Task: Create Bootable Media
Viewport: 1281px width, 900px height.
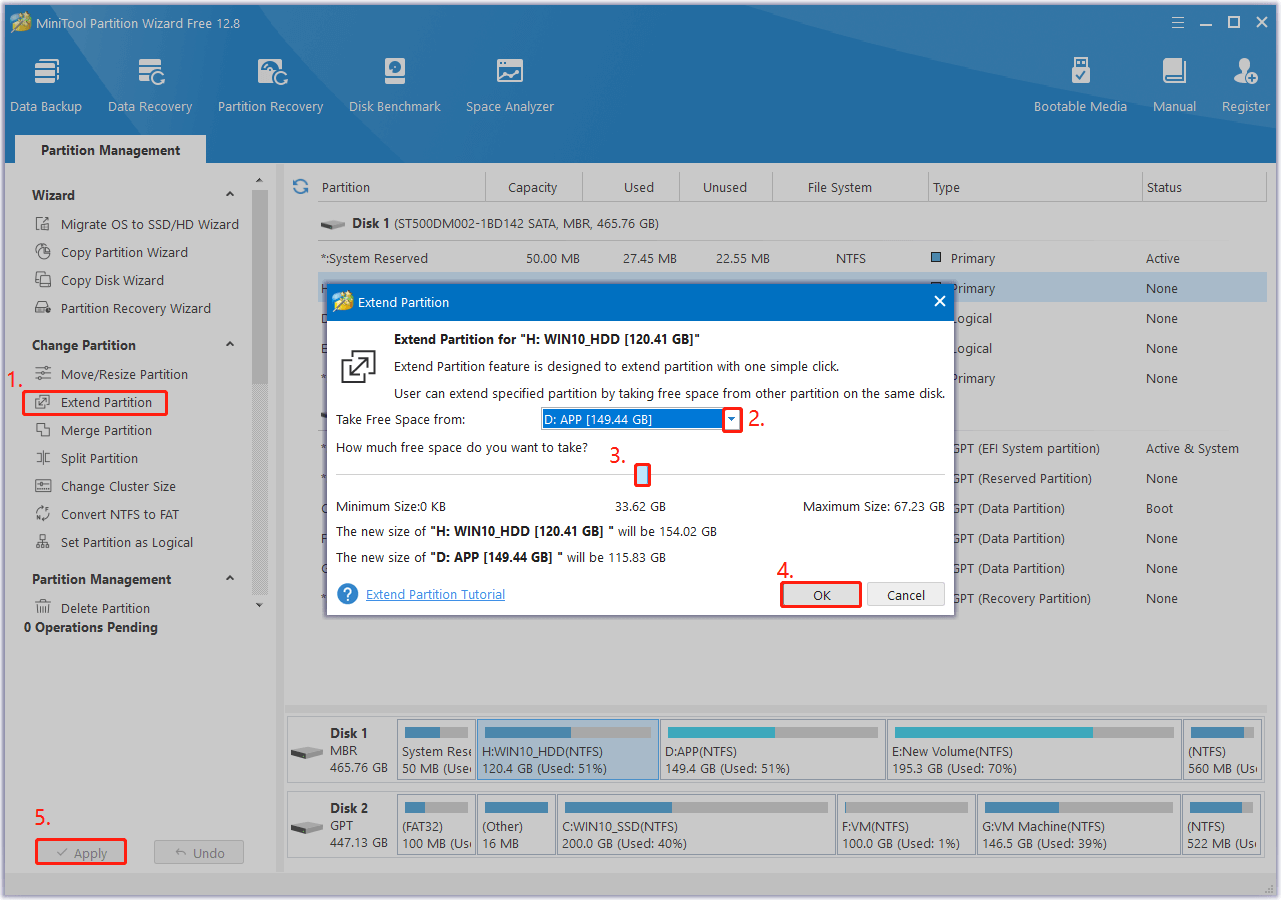Action: coord(1080,85)
